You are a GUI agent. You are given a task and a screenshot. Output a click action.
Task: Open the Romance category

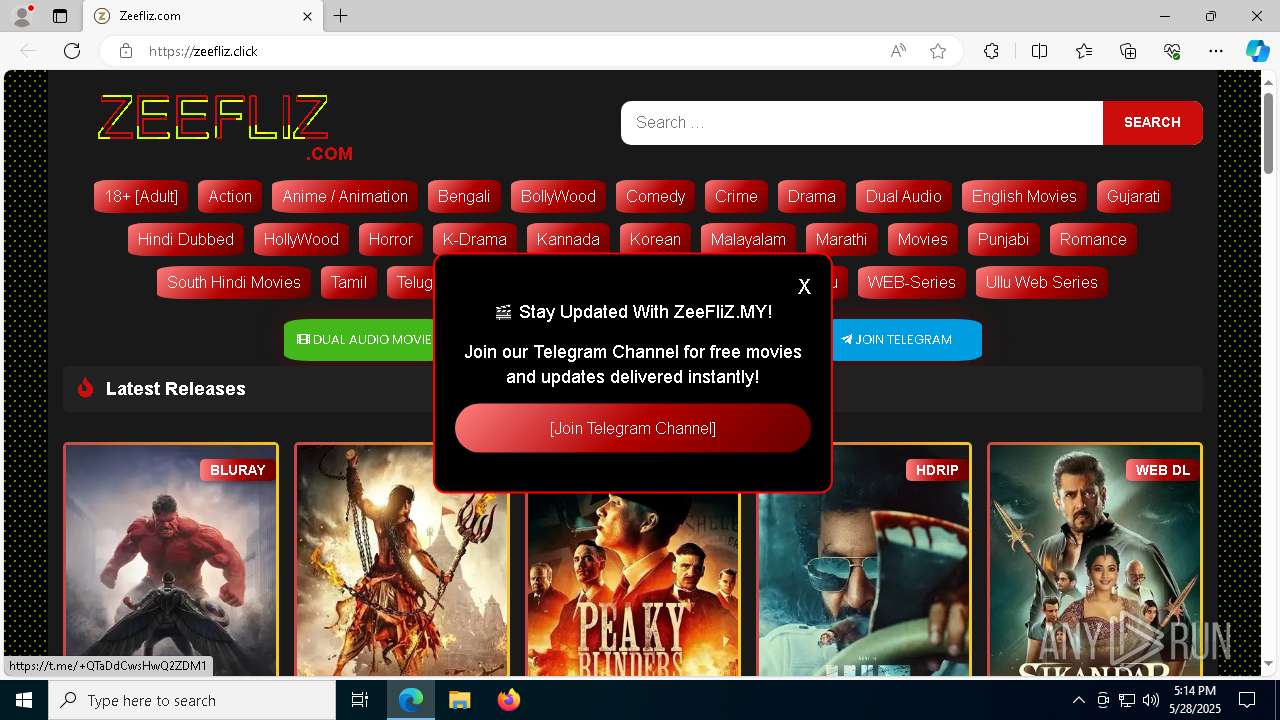(x=1093, y=239)
